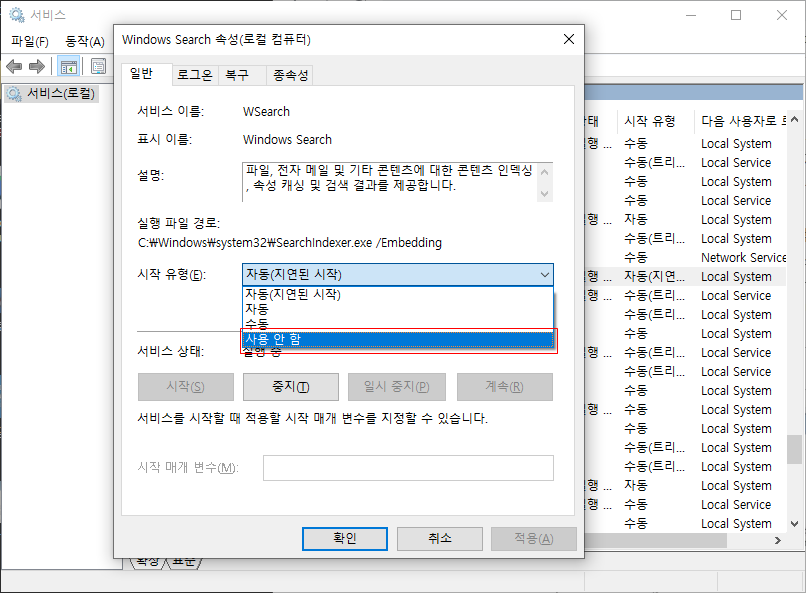Open the 파일(F) menu

click(30, 42)
